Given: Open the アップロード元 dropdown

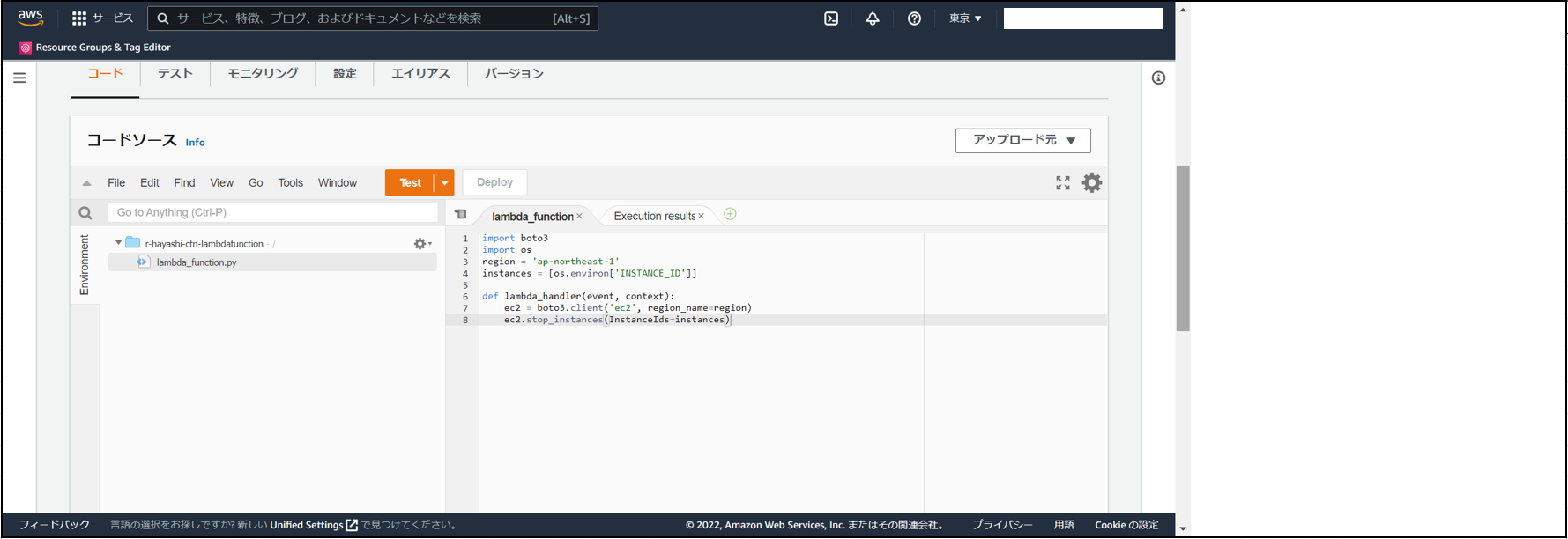Looking at the screenshot, I should (x=1022, y=140).
